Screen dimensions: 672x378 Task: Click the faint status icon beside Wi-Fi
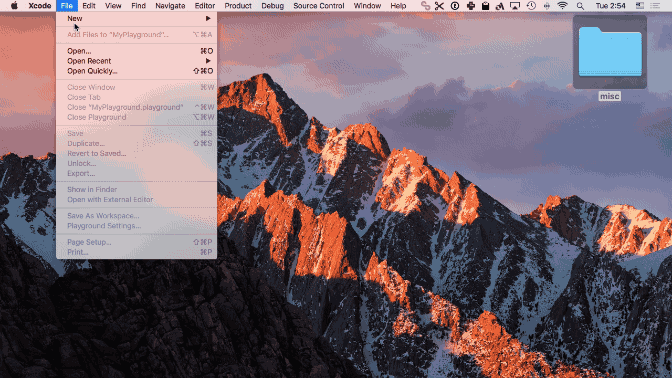pyautogui.click(x=546, y=6)
